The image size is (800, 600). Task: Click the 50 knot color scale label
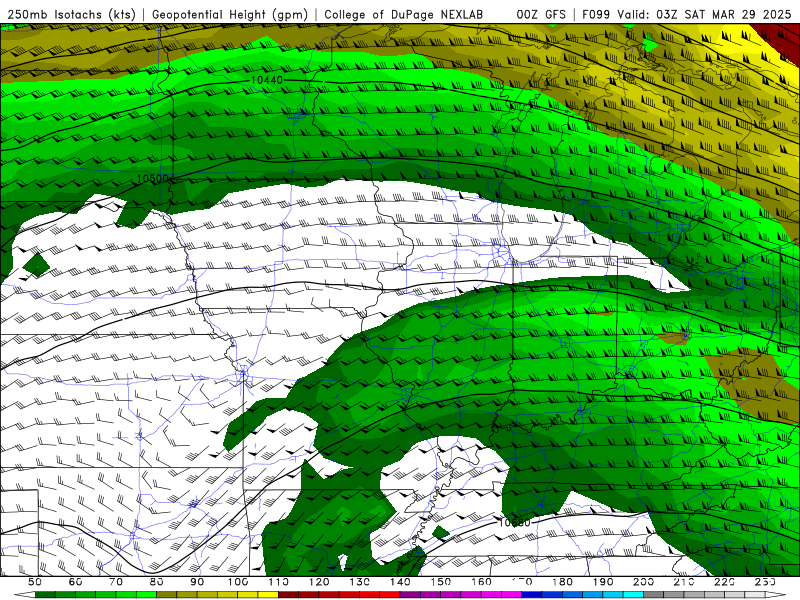(x=35, y=582)
